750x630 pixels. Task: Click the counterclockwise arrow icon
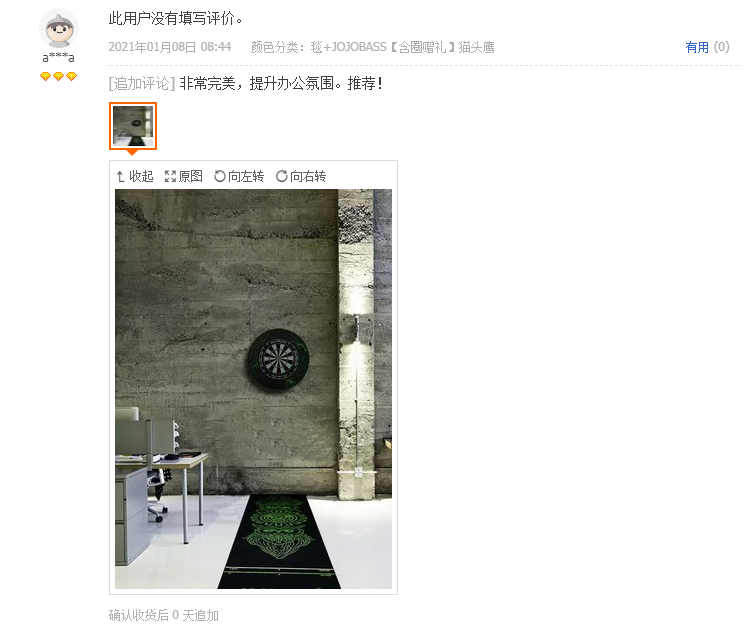220,177
